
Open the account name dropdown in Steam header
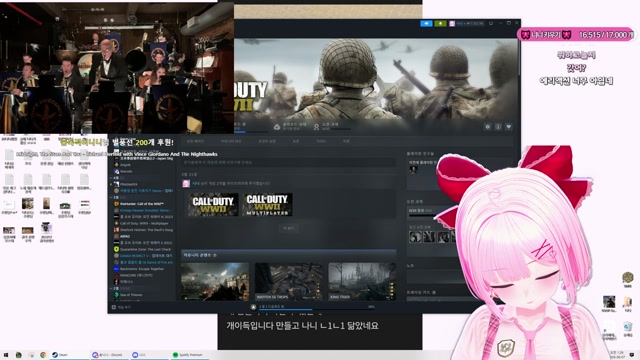coord(469,24)
